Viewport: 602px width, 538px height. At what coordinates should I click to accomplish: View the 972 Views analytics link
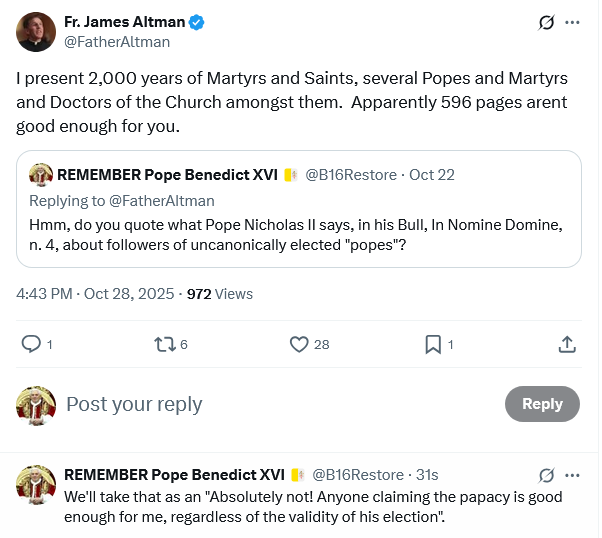[220, 293]
